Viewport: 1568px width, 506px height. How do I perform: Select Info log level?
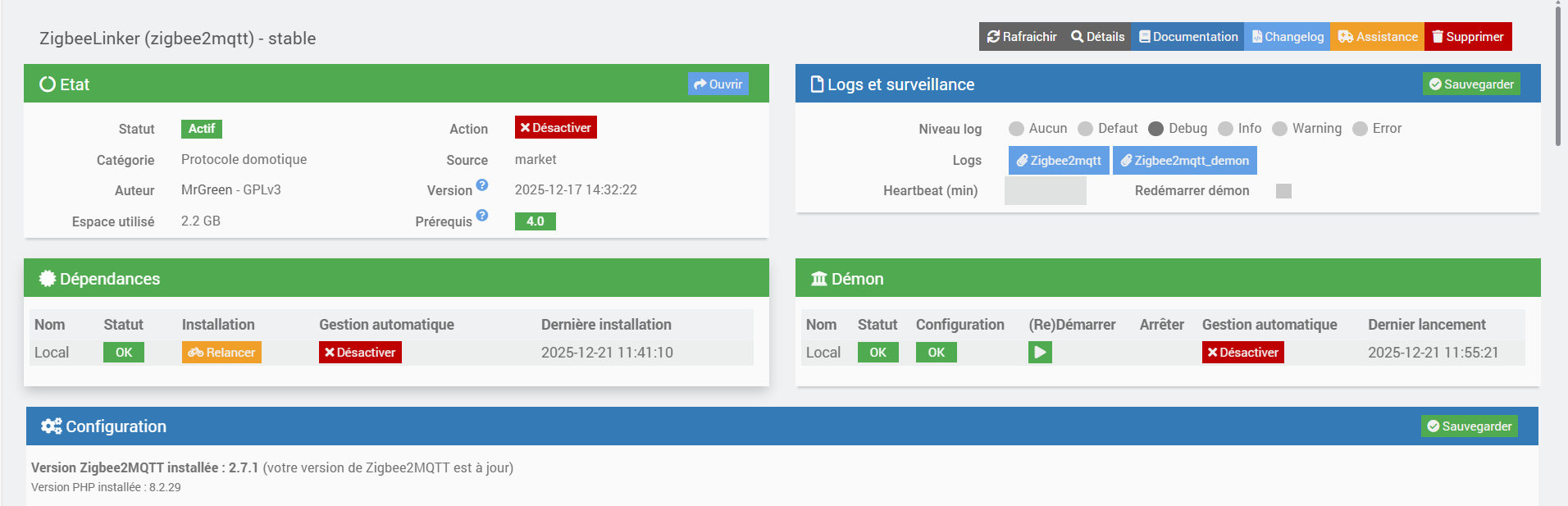tap(1225, 129)
